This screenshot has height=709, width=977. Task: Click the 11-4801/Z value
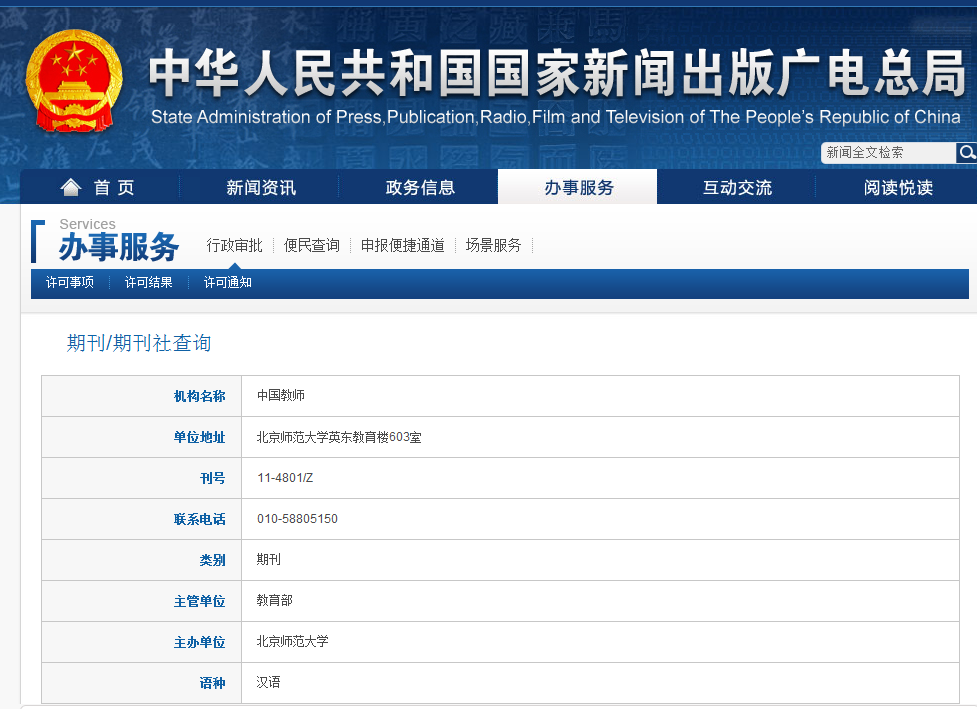coord(285,478)
